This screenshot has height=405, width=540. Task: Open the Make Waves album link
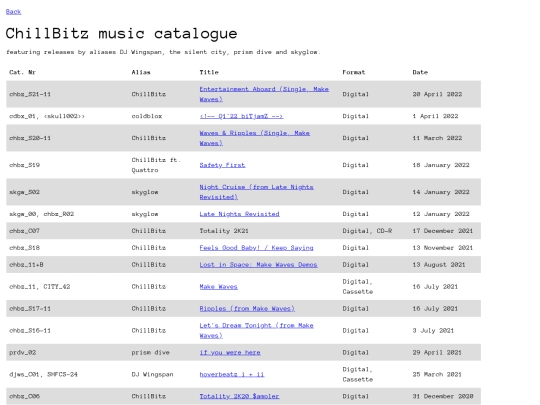click(218, 287)
